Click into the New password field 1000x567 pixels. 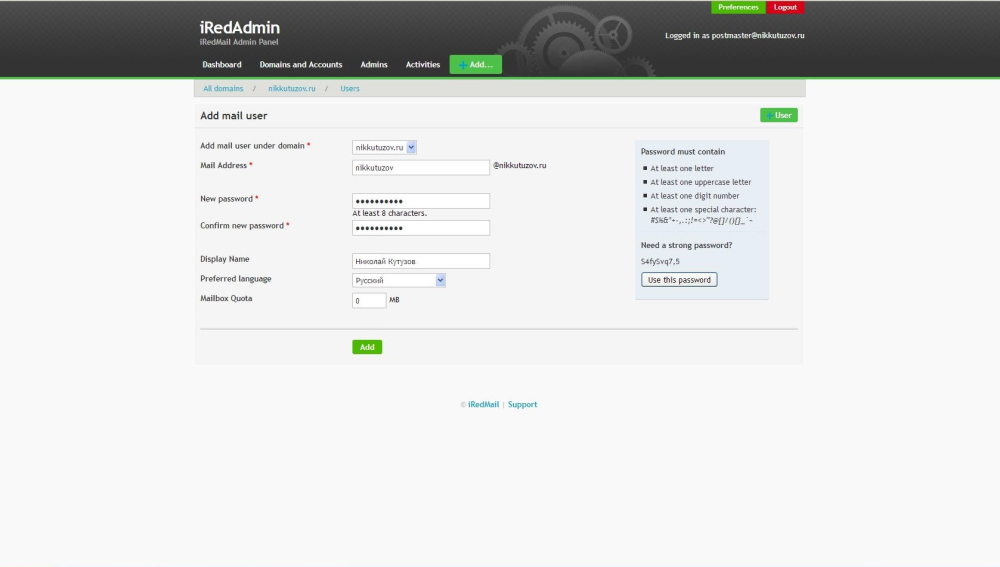click(x=421, y=201)
